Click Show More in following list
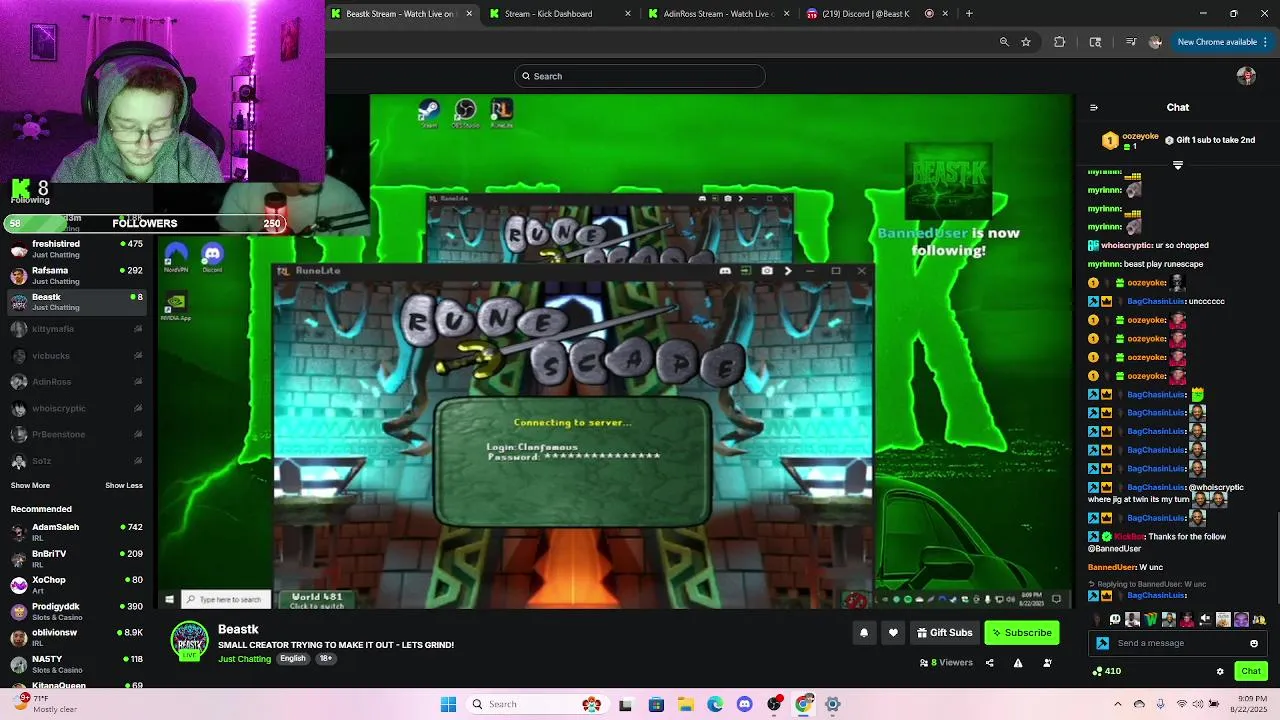The width and height of the screenshot is (1280, 720). tap(30, 485)
